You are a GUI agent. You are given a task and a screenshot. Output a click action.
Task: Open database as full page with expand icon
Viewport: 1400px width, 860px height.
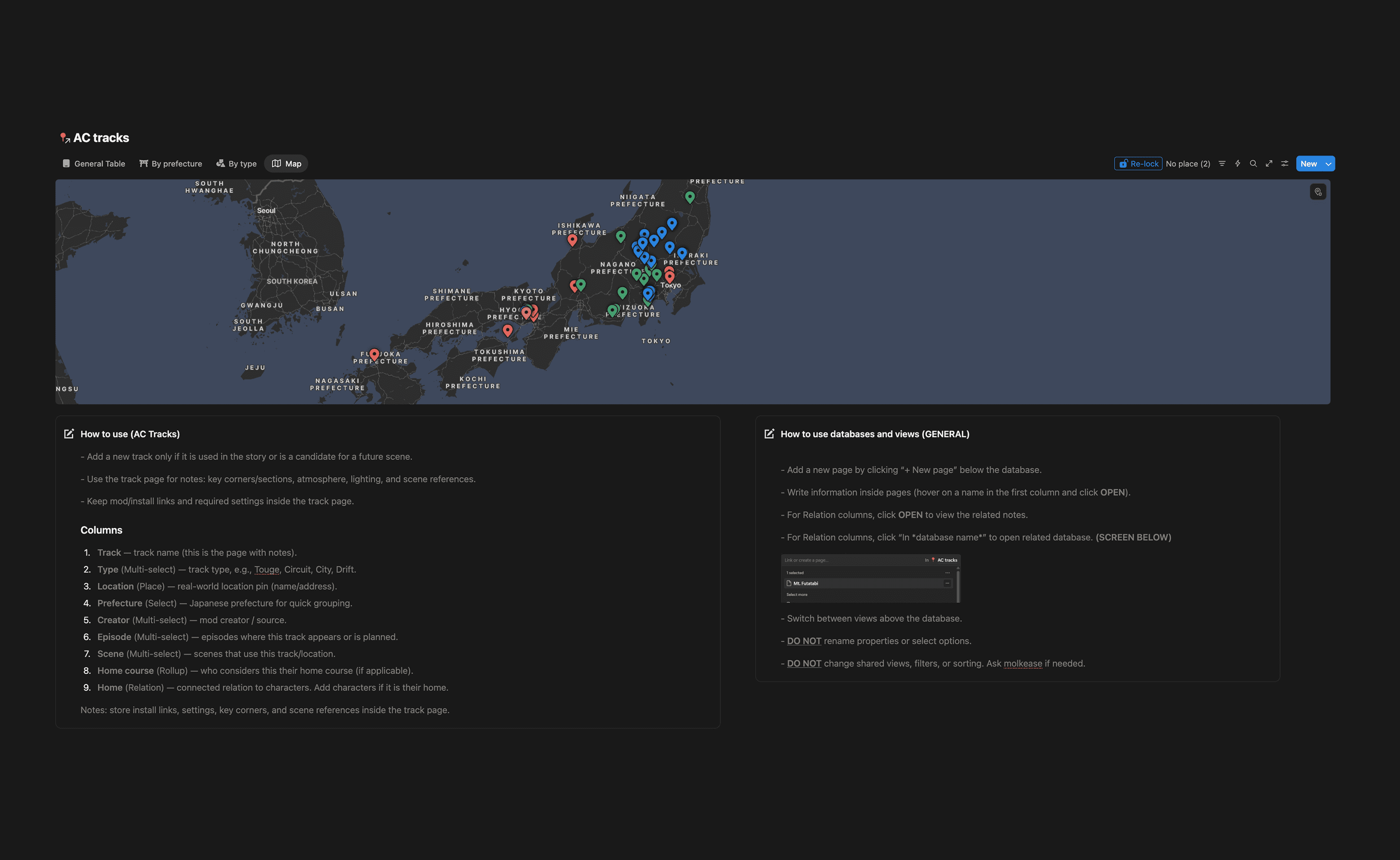pos(1269,164)
